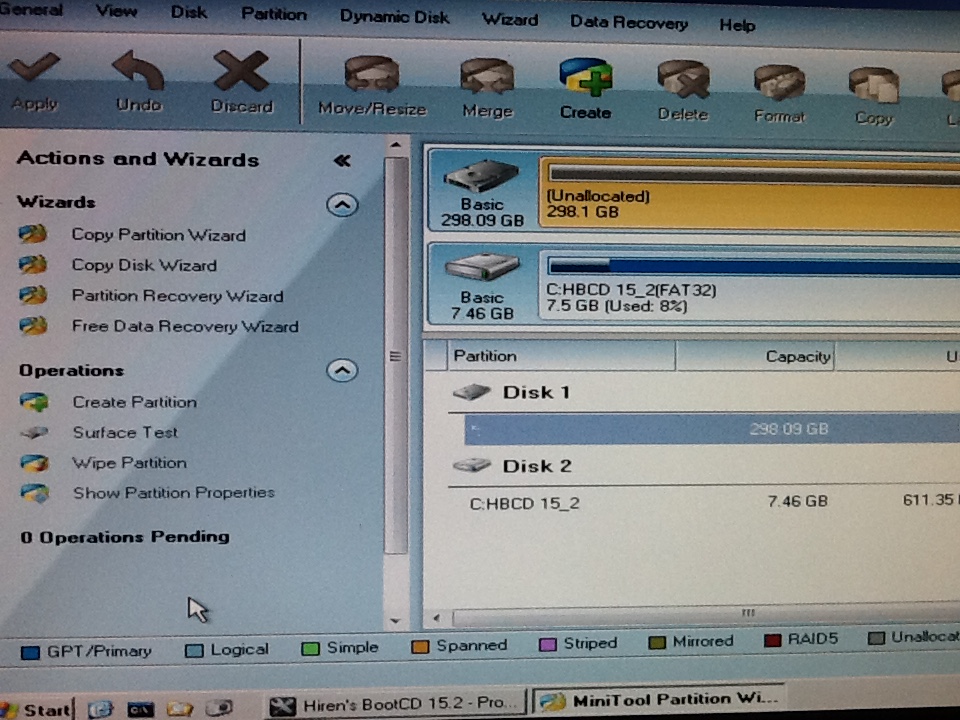Viewport: 960px width, 720px height.
Task: Click the Disk 2 label in list
Action: (537, 466)
